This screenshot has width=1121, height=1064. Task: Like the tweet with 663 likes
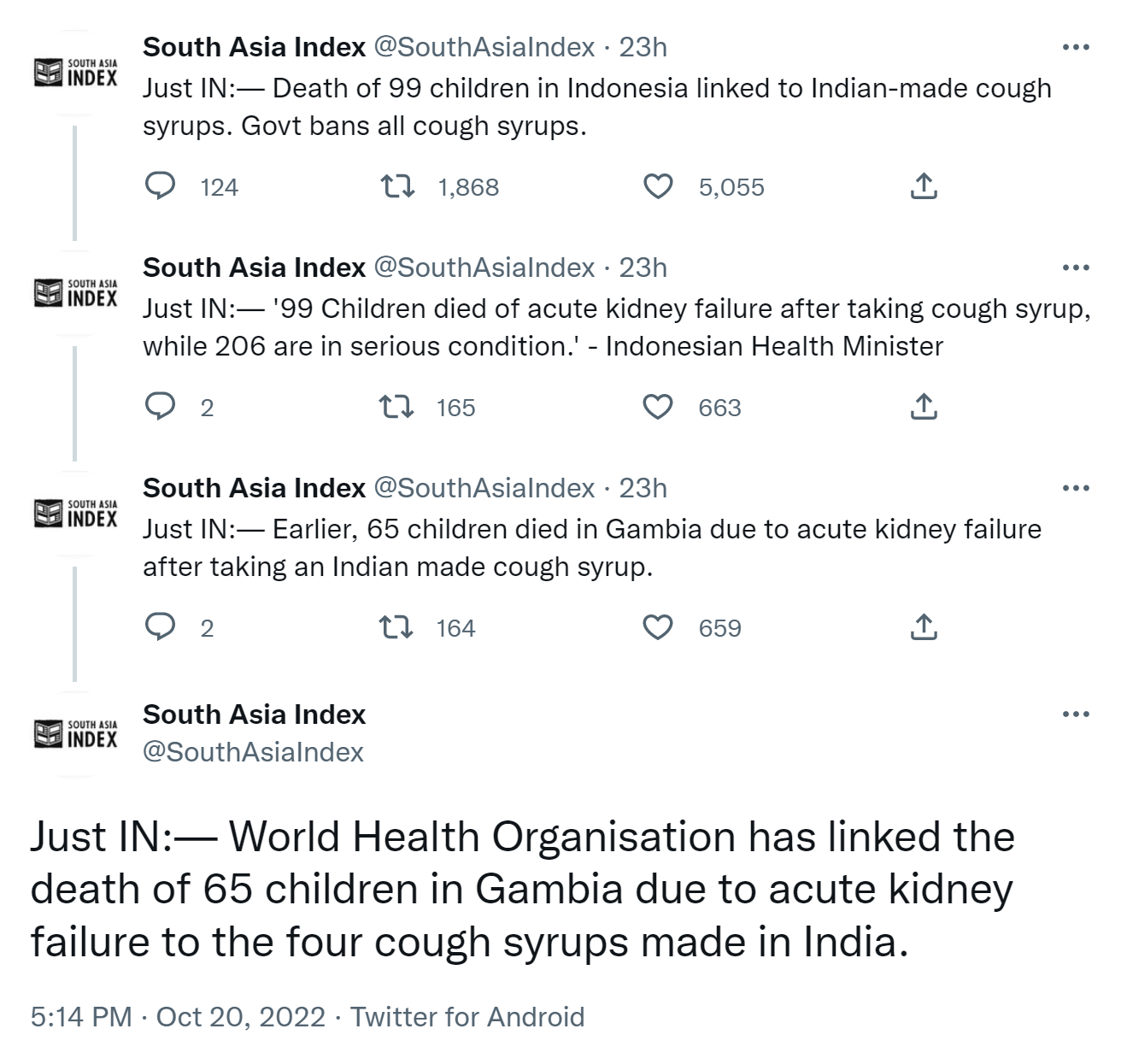[658, 407]
